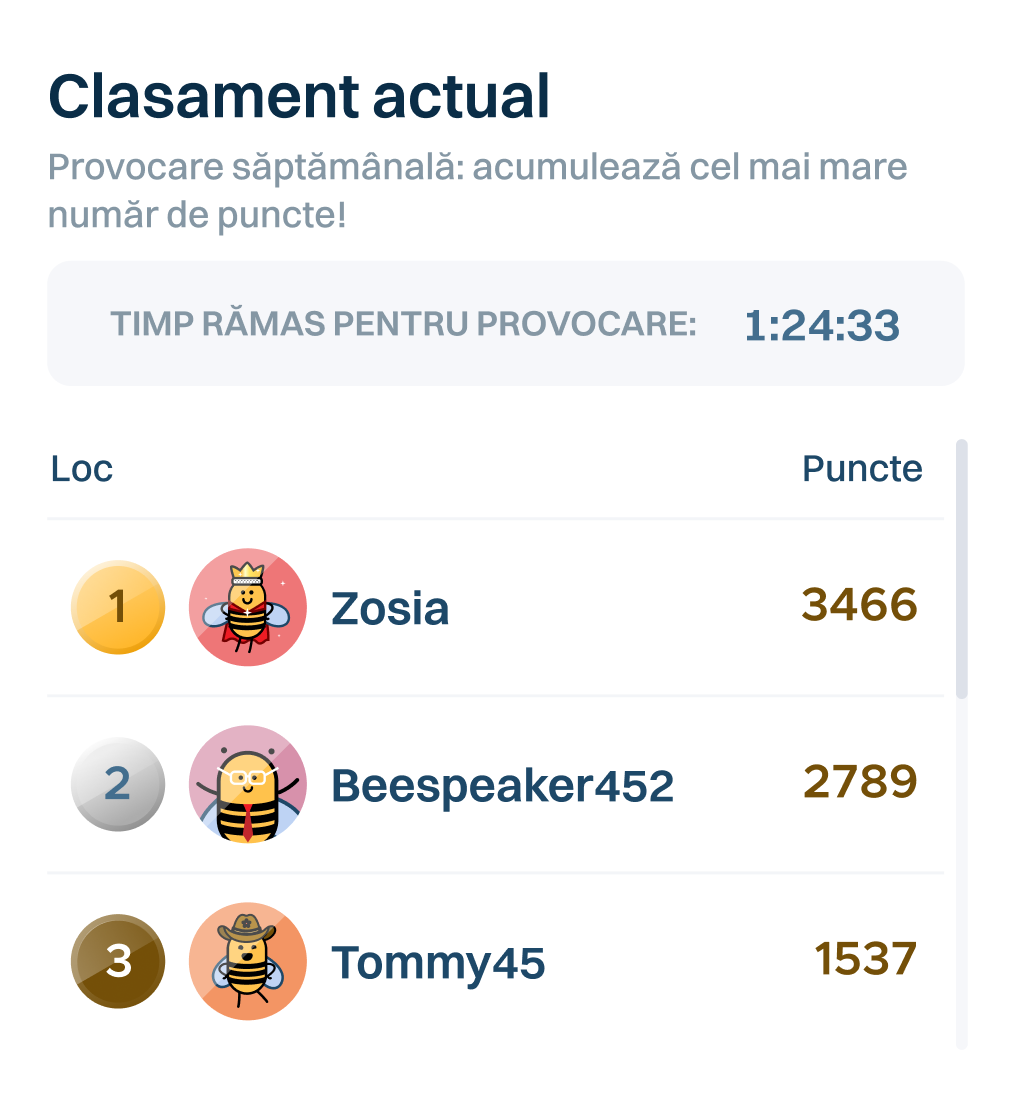Click the "Timp rămas pentru provocare" label
The height and width of the screenshot is (1104, 1012).
[403, 324]
